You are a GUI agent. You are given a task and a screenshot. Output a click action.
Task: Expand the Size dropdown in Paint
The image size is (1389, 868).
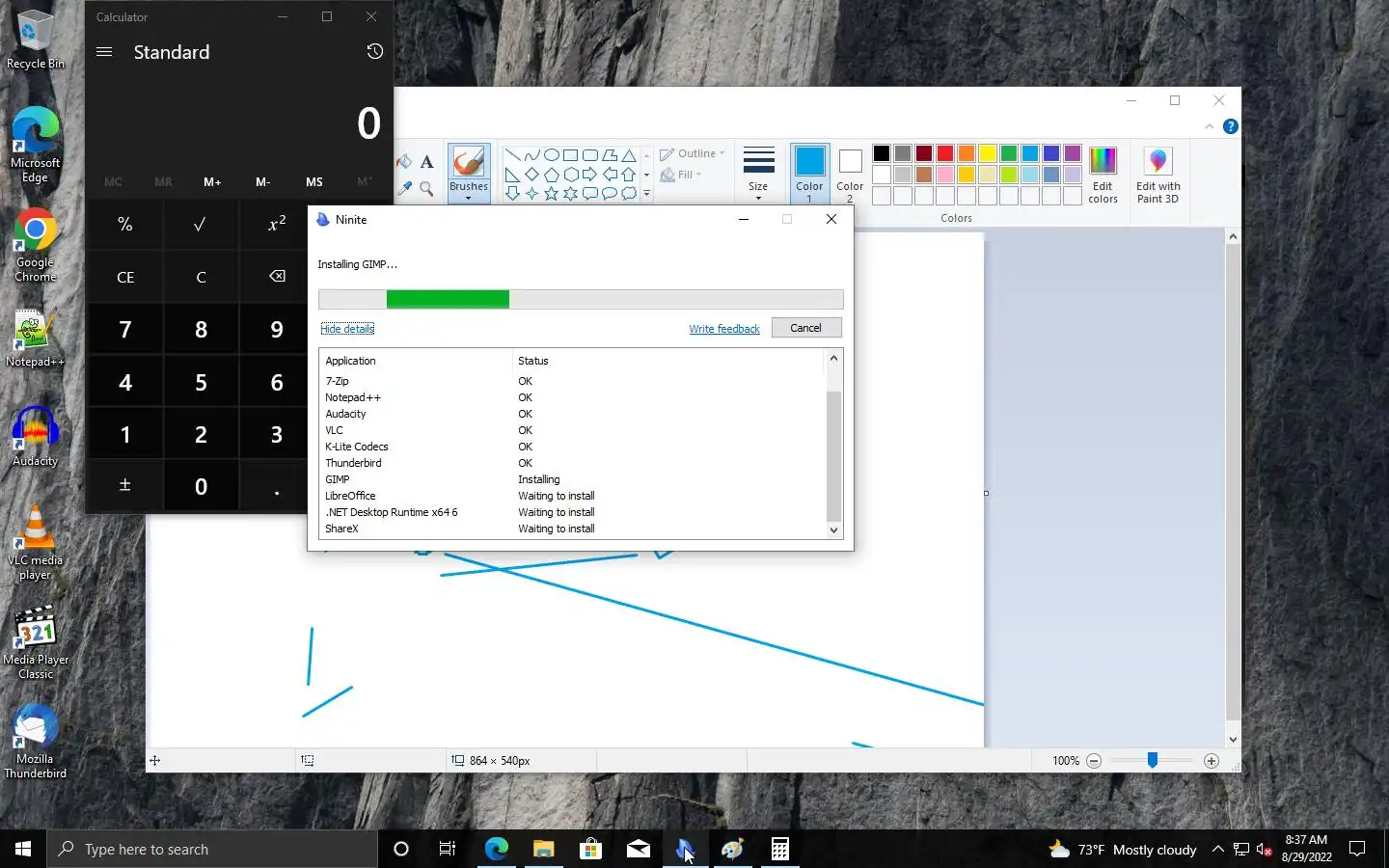click(x=758, y=198)
